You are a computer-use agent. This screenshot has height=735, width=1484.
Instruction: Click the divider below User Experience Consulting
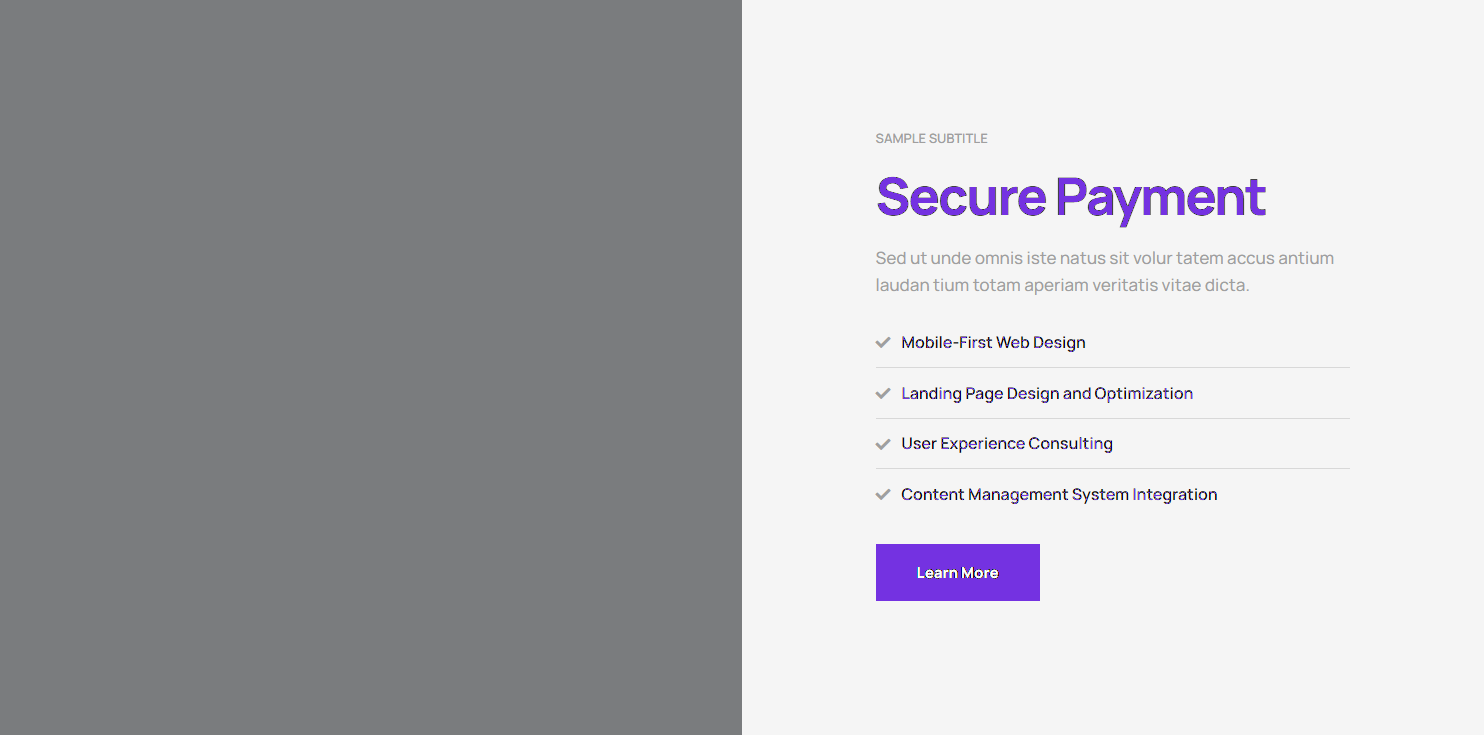1112,468
